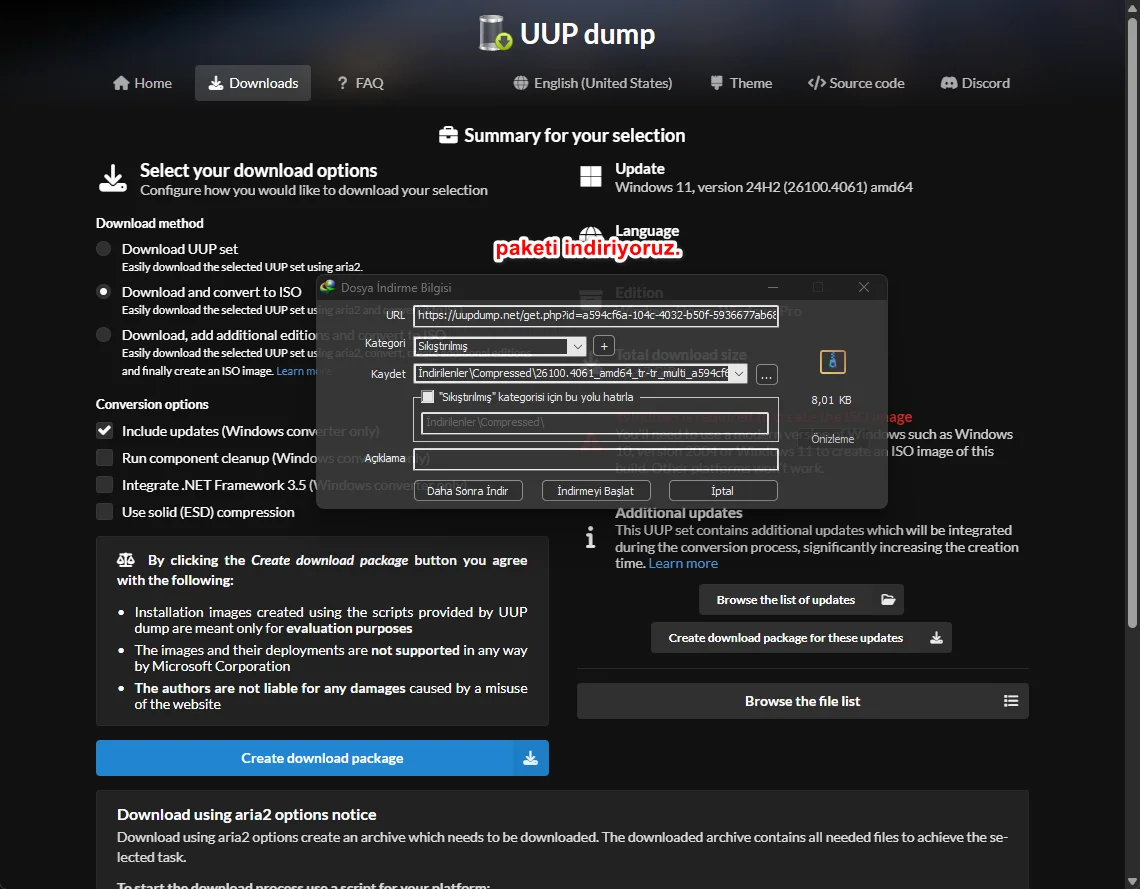Toggle remember path for Sıkıştırılmış category checkbox
Image resolution: width=1140 pixels, height=889 pixels.
pyautogui.click(x=428, y=397)
